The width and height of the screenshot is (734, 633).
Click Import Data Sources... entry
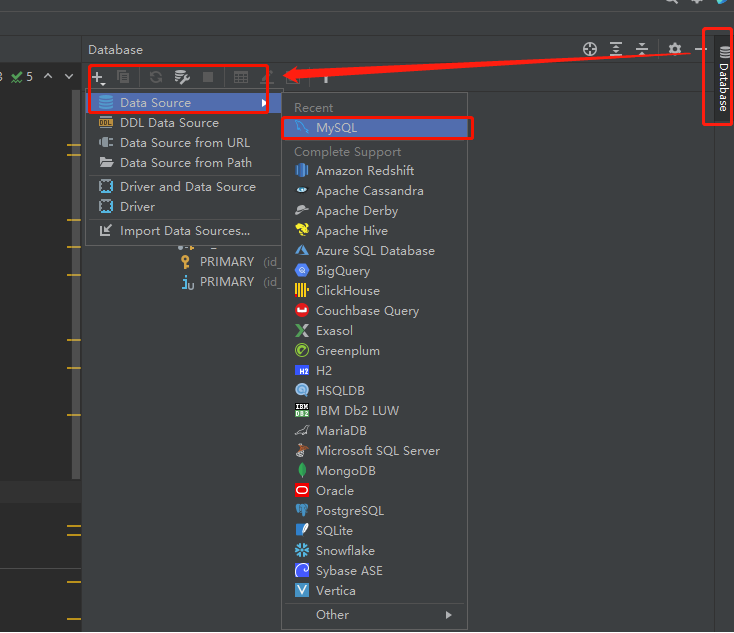(184, 231)
